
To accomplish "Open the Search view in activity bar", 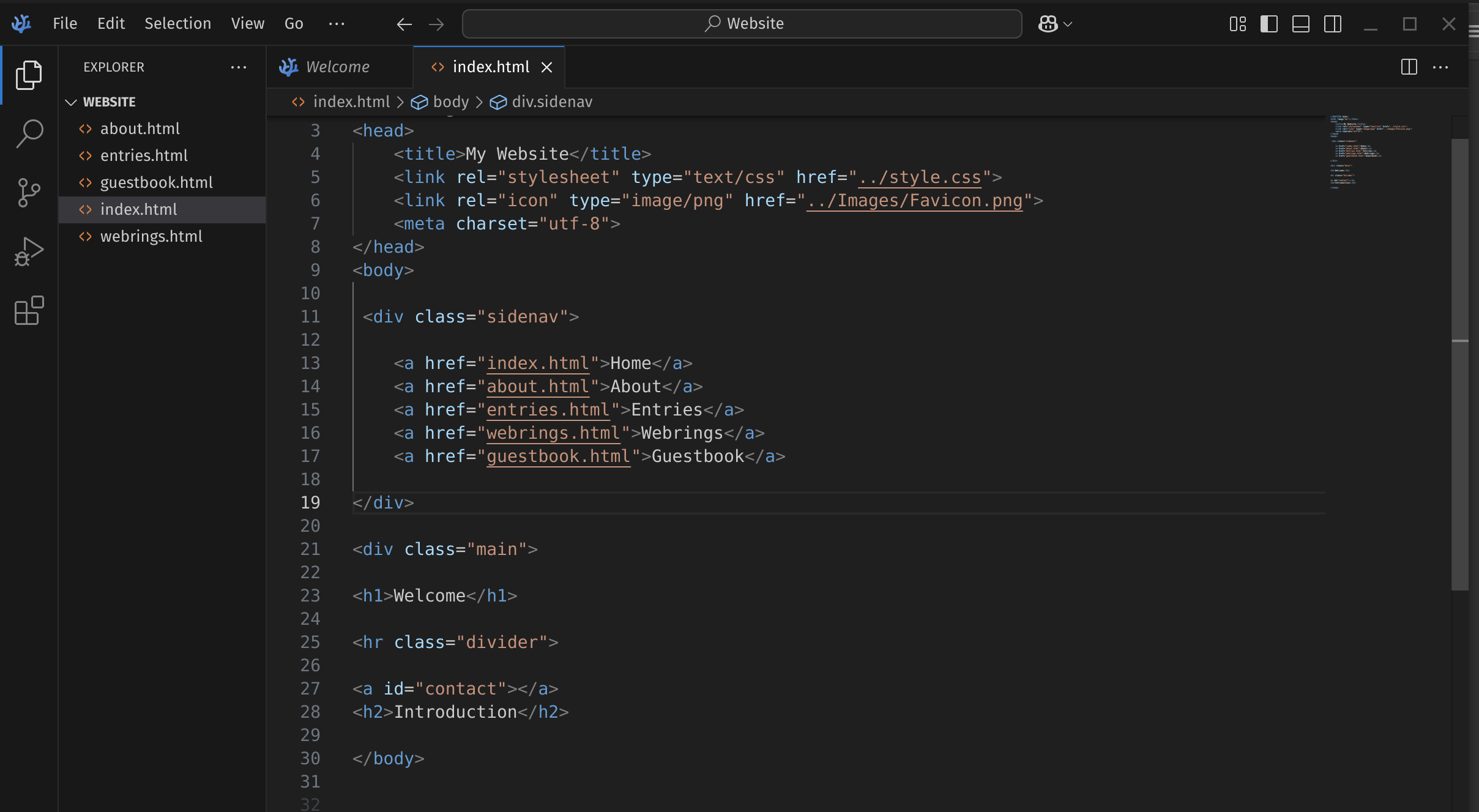I will (29, 133).
